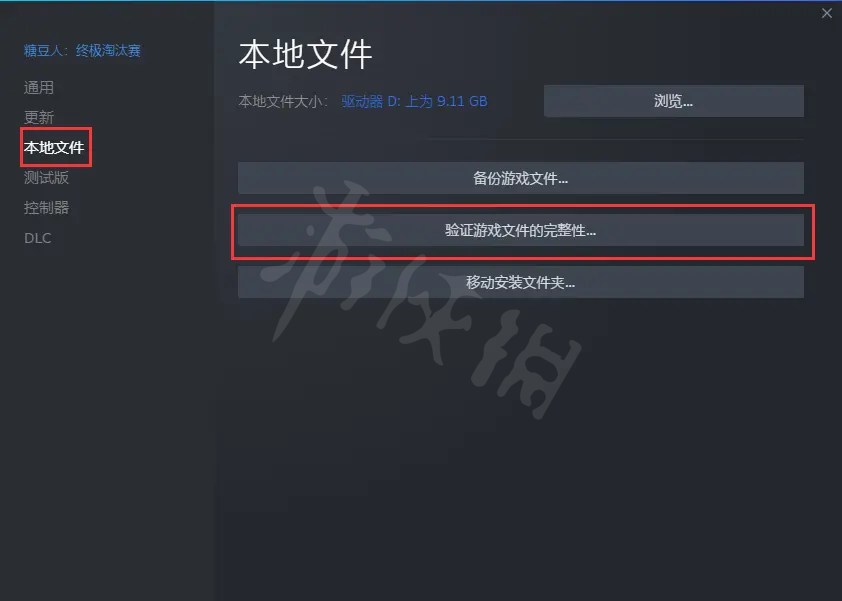Open the 通用 settings tab
842x601 pixels.
point(39,88)
